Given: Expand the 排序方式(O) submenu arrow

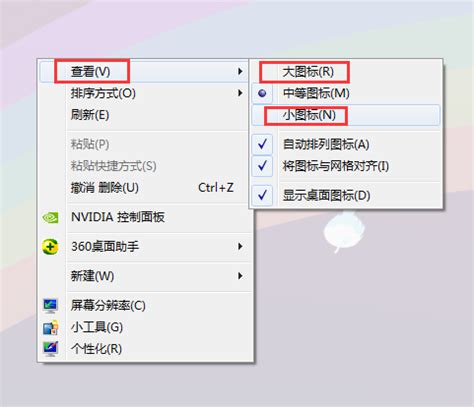Looking at the screenshot, I should click(240, 93).
